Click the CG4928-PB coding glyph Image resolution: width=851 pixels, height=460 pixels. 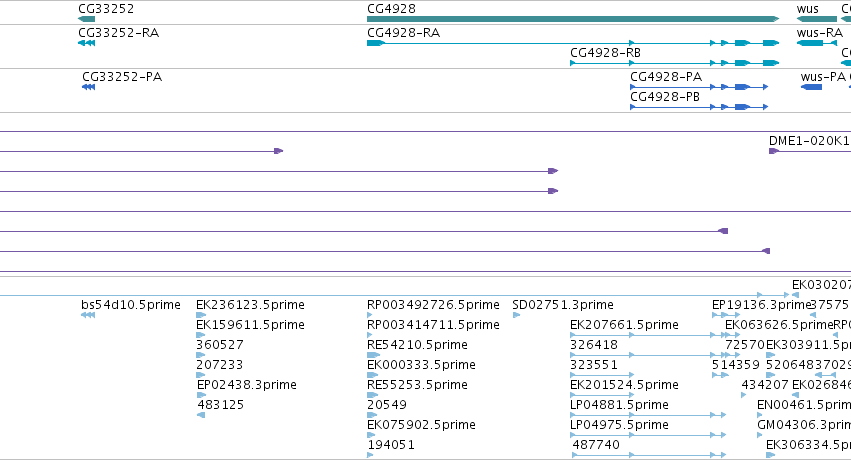(x=699, y=107)
